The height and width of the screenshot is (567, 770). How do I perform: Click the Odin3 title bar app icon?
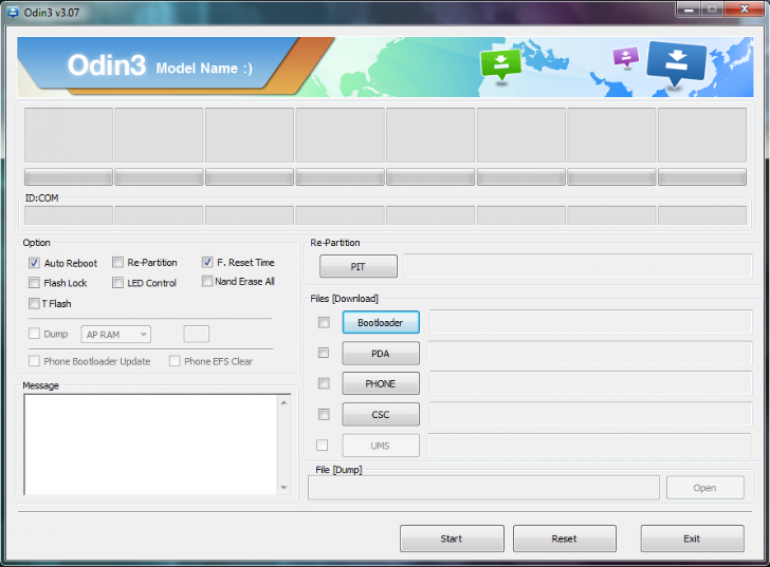[x=12, y=12]
